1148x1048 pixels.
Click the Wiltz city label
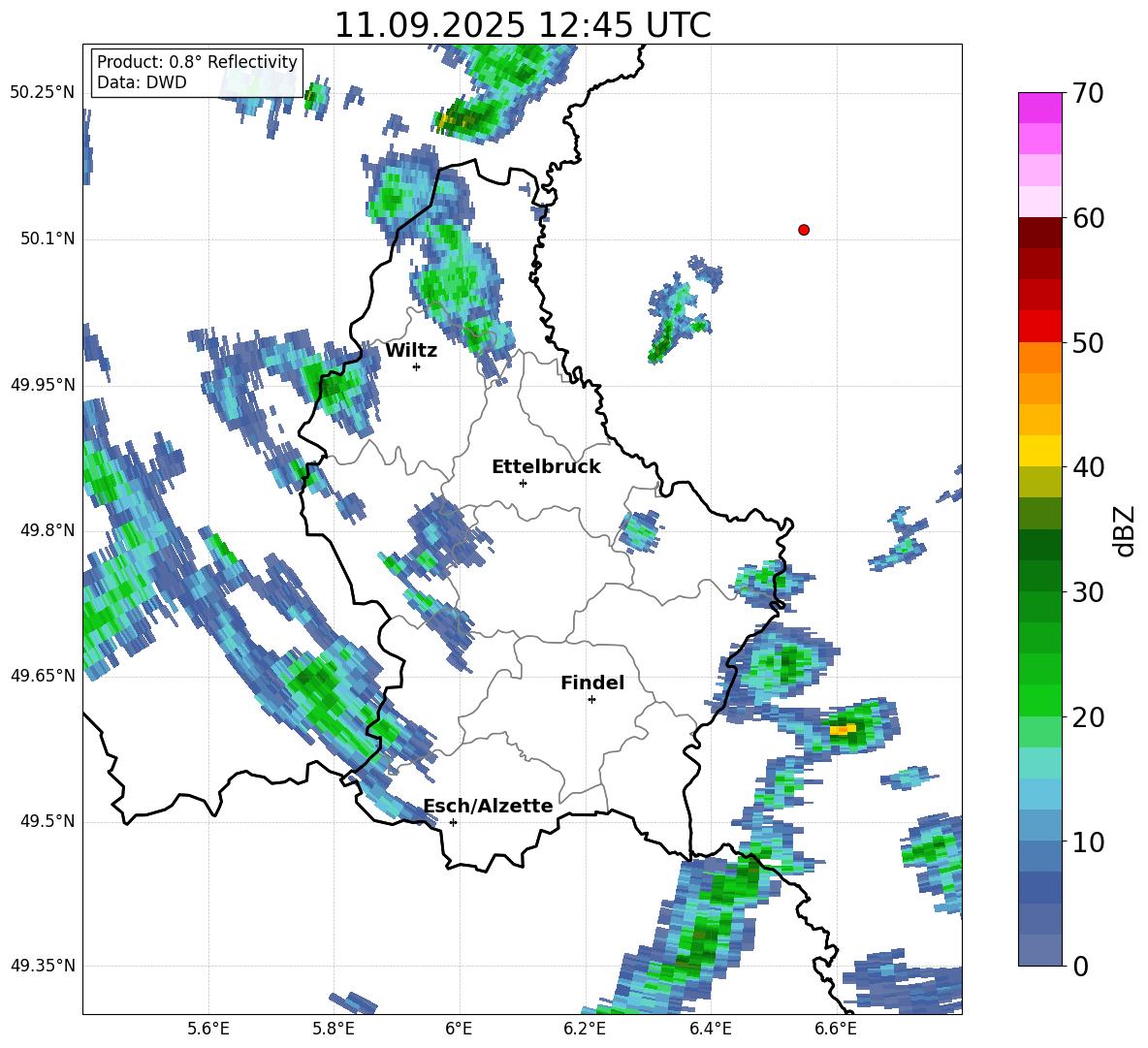pos(411,351)
